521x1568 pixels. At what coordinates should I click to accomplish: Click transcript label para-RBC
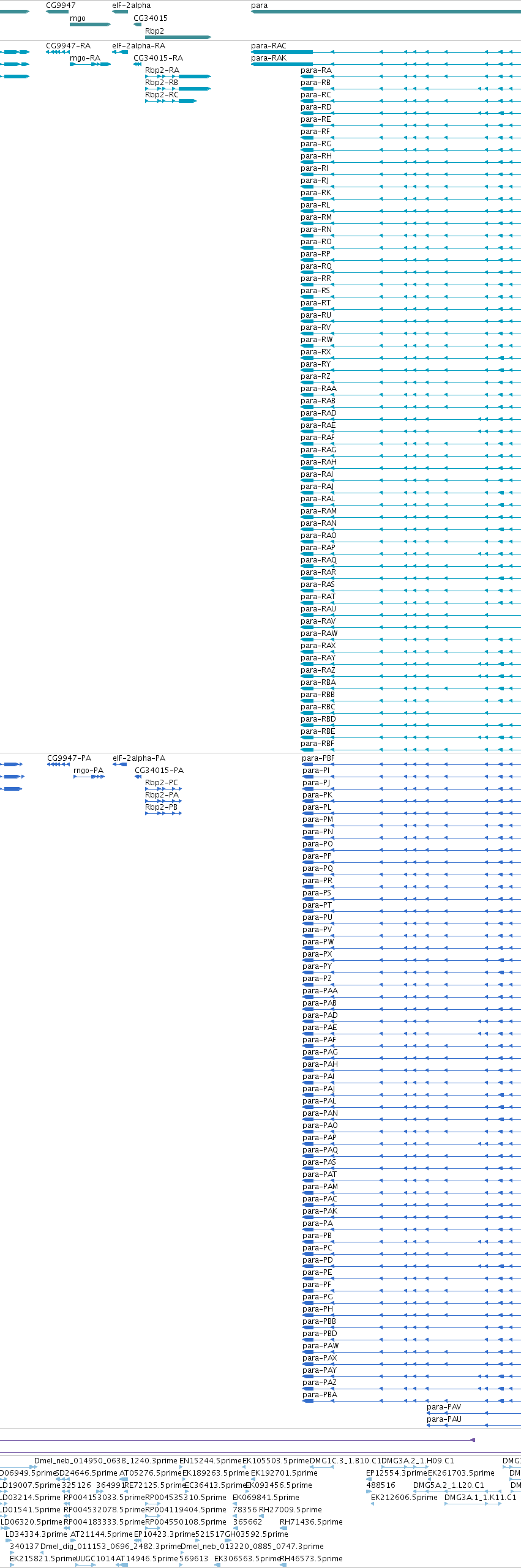click(318, 707)
